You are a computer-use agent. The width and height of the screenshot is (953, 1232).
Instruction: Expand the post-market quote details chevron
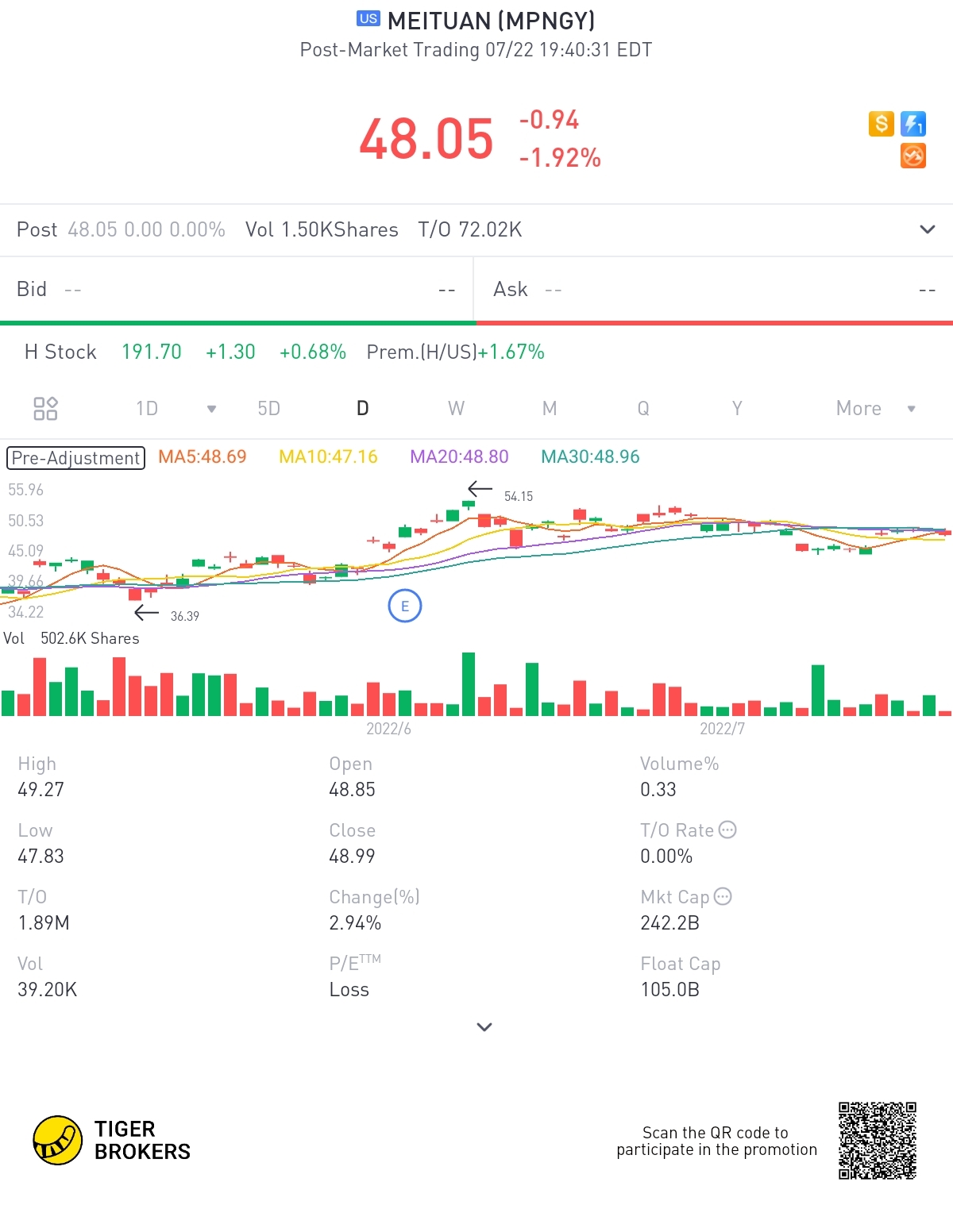click(927, 229)
